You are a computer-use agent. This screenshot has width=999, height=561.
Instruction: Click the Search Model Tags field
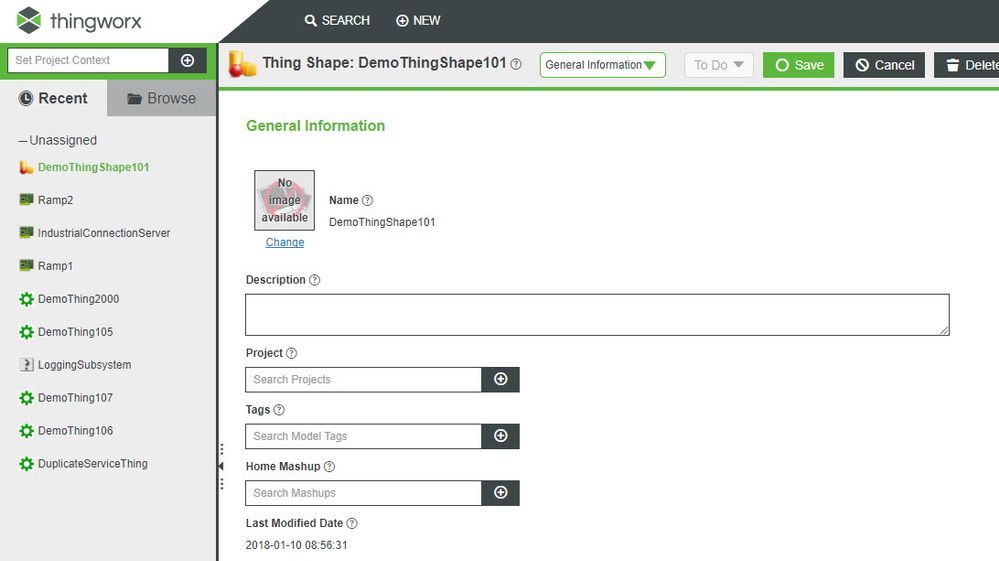363,436
